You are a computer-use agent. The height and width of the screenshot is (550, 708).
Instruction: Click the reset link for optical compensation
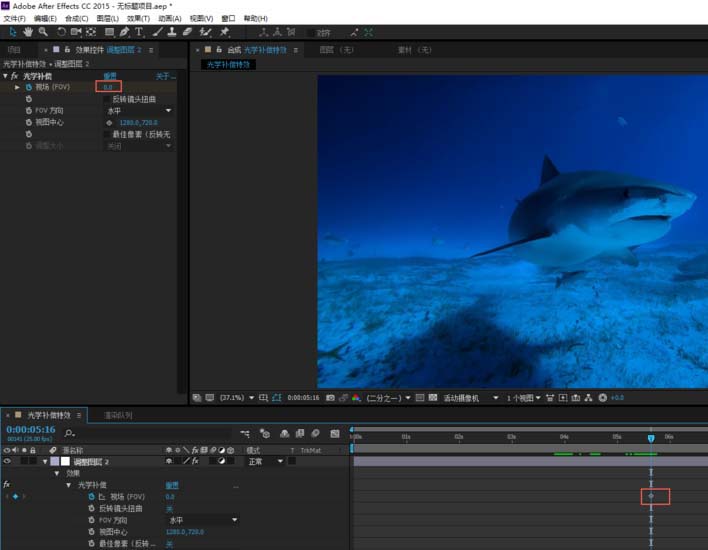click(110, 76)
